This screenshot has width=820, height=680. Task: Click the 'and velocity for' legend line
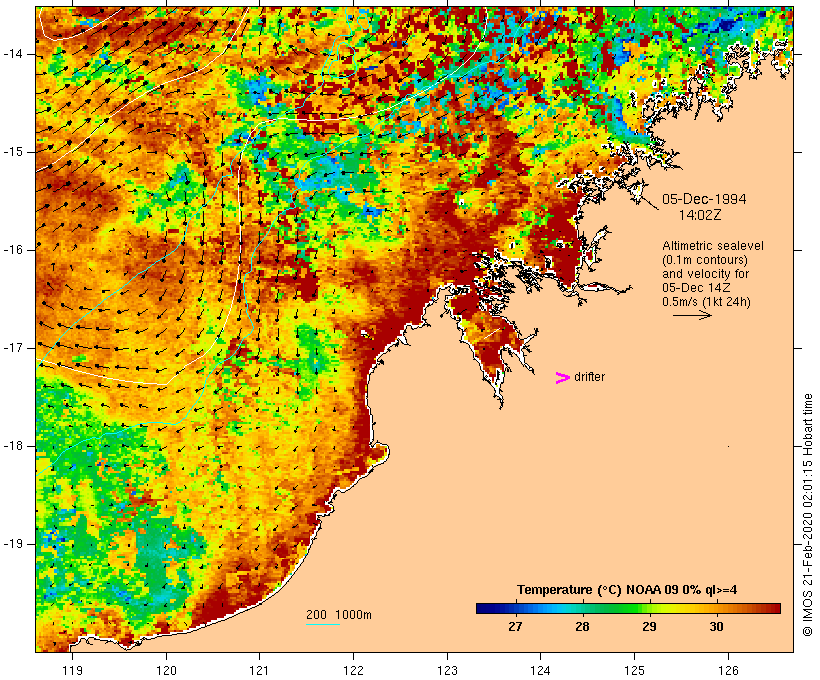click(x=705, y=274)
